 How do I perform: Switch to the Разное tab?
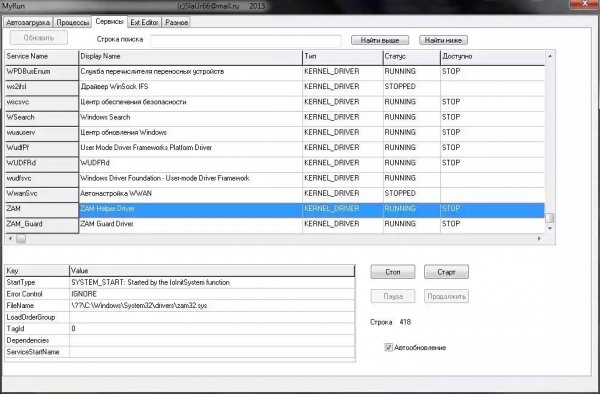pos(176,22)
